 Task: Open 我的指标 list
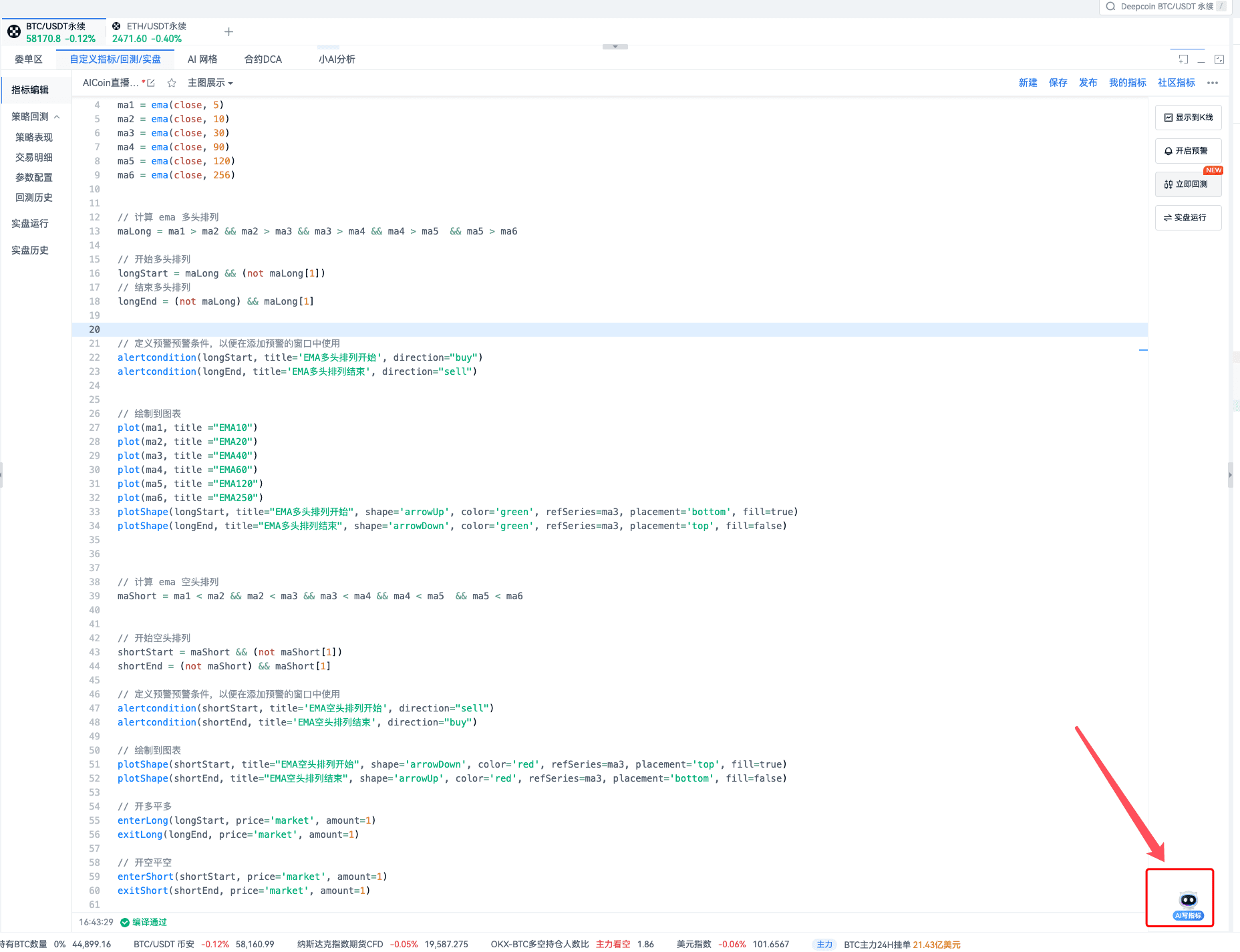coord(1127,83)
